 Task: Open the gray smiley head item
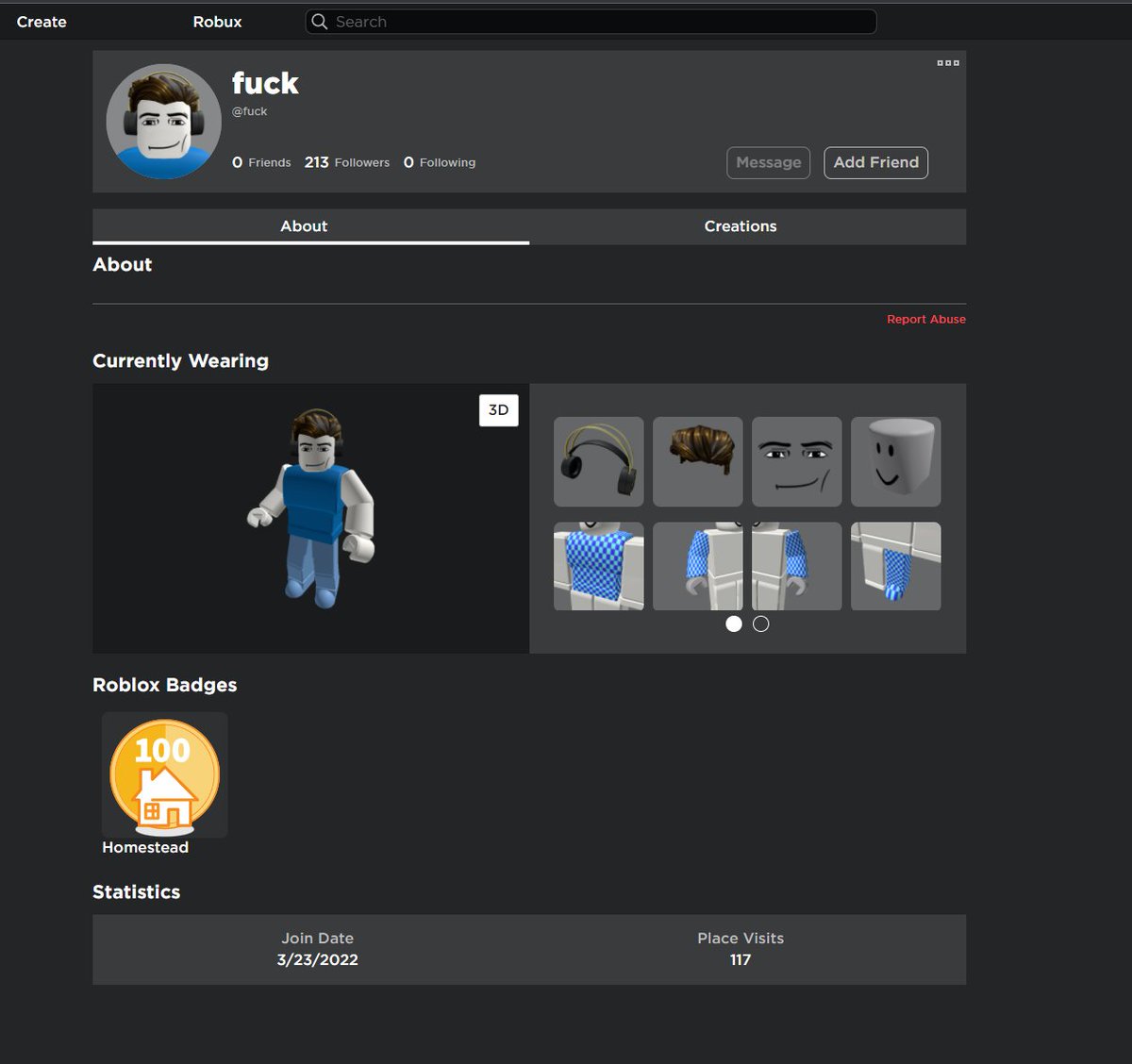[896, 461]
